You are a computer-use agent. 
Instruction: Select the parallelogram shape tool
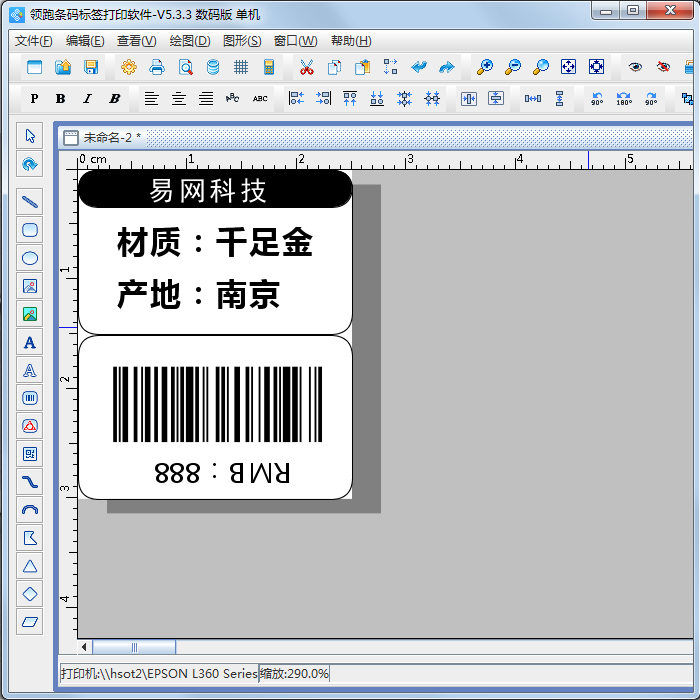click(x=30, y=622)
